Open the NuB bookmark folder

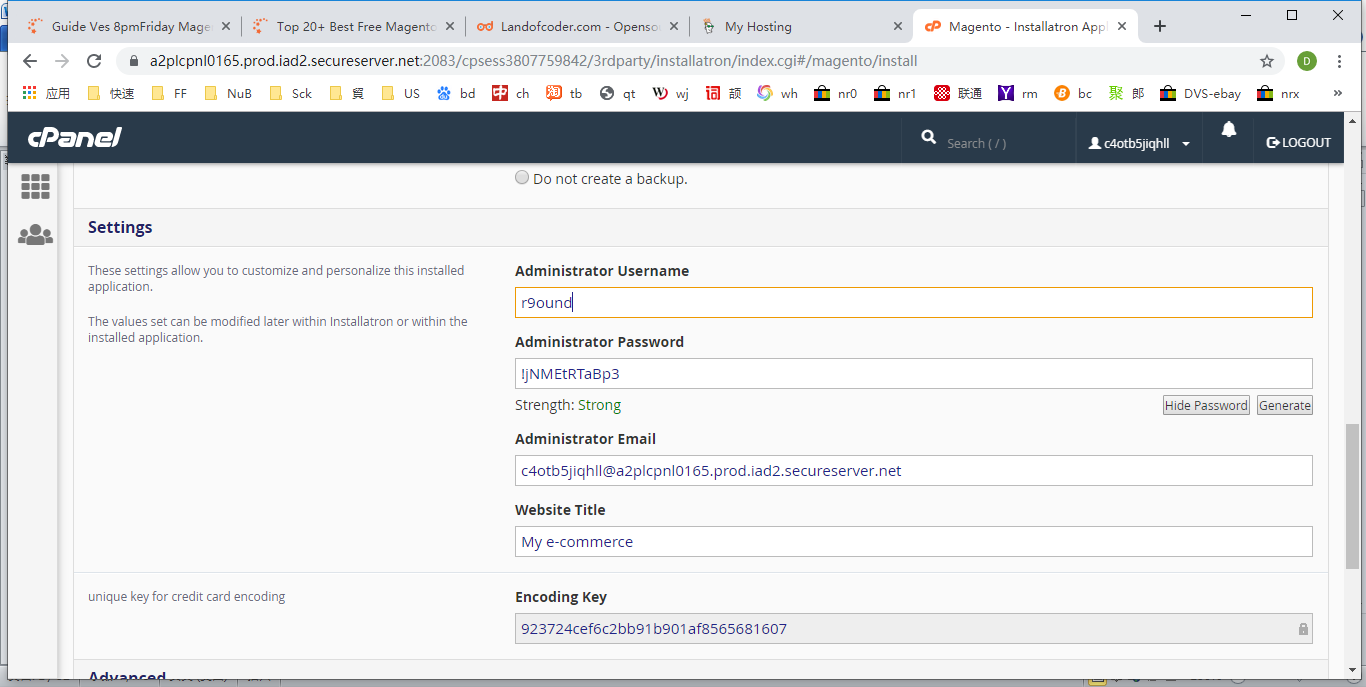(x=228, y=93)
